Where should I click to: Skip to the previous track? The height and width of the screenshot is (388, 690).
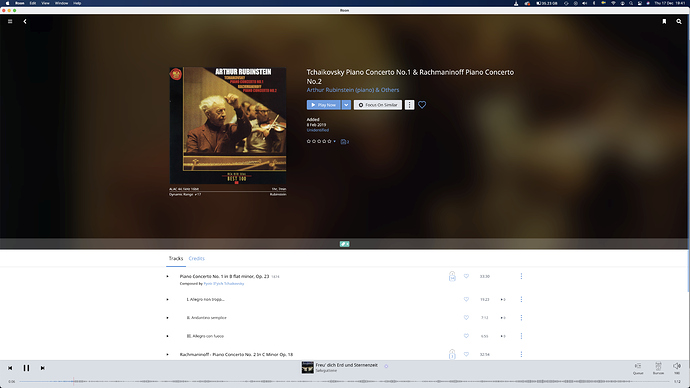coord(10,368)
